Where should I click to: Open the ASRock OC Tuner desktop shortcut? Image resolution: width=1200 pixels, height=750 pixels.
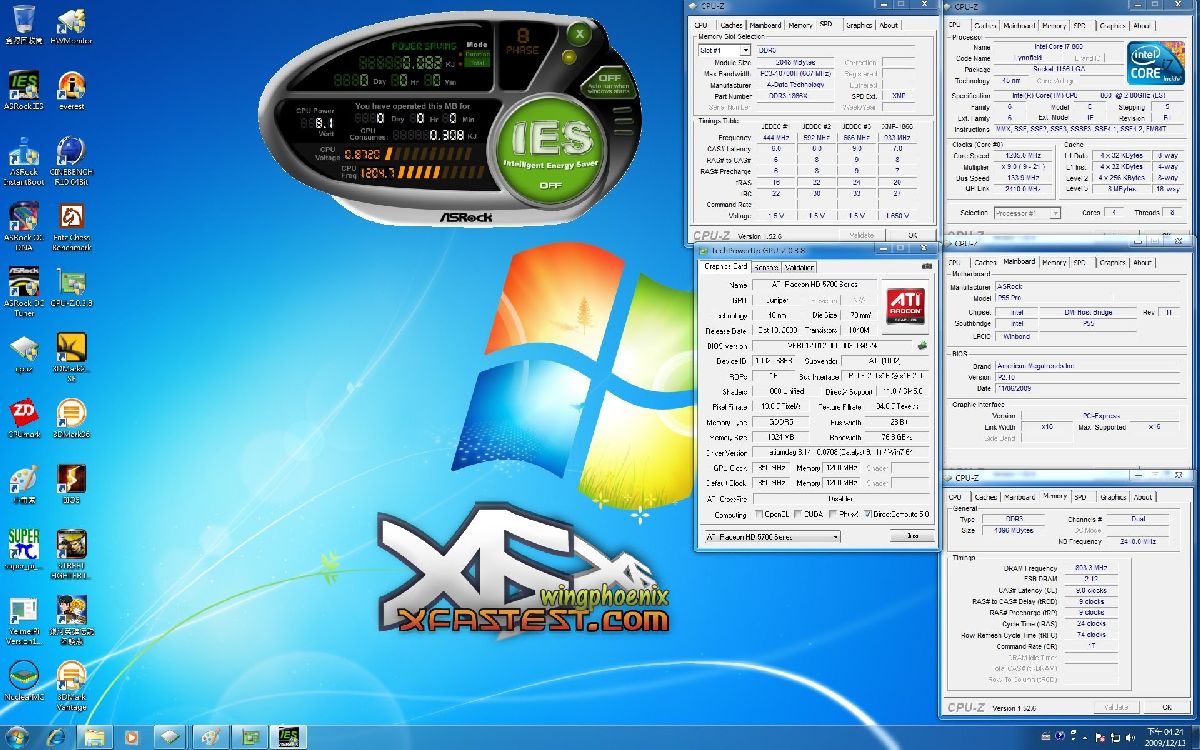pos(23,292)
